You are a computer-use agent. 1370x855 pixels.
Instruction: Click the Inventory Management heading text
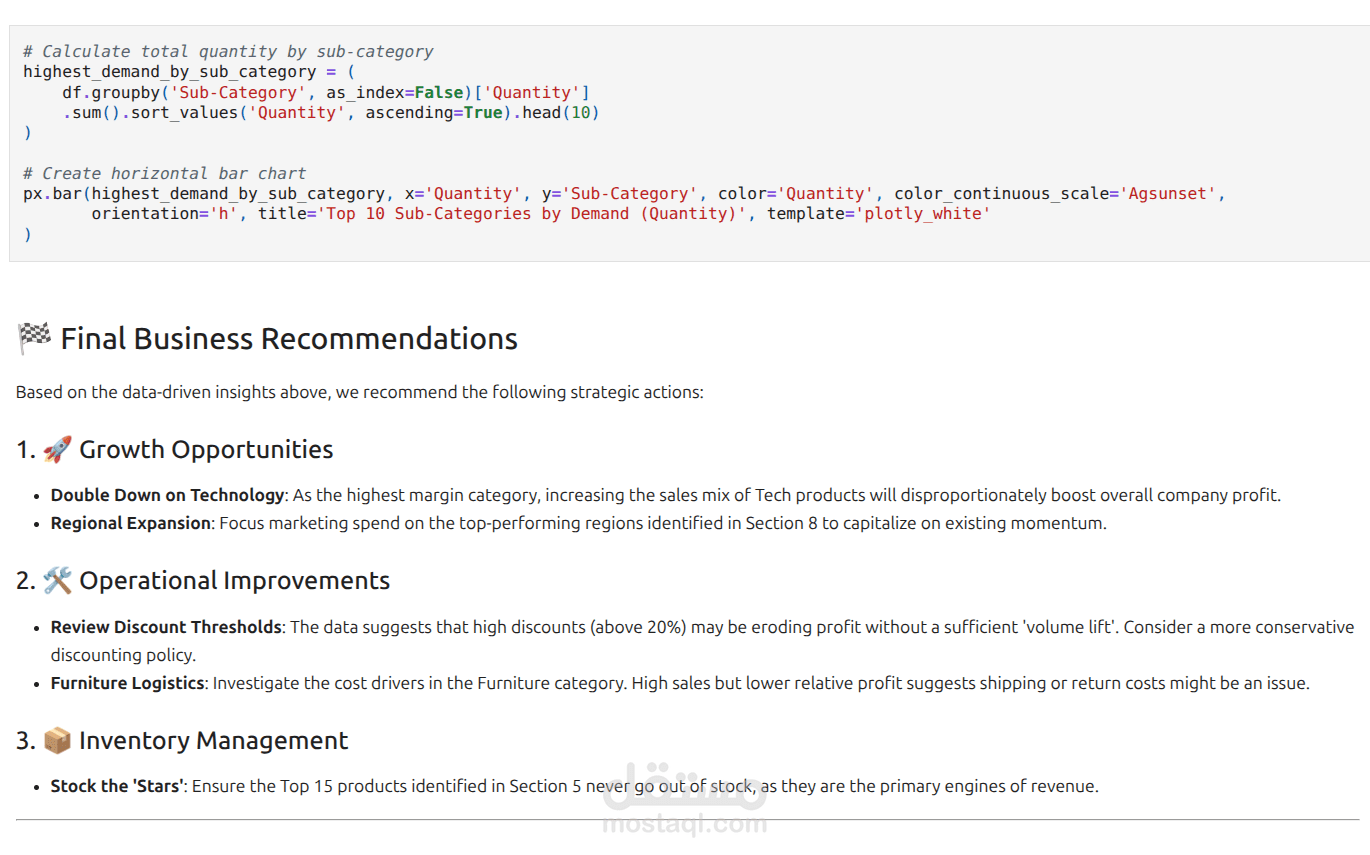213,741
